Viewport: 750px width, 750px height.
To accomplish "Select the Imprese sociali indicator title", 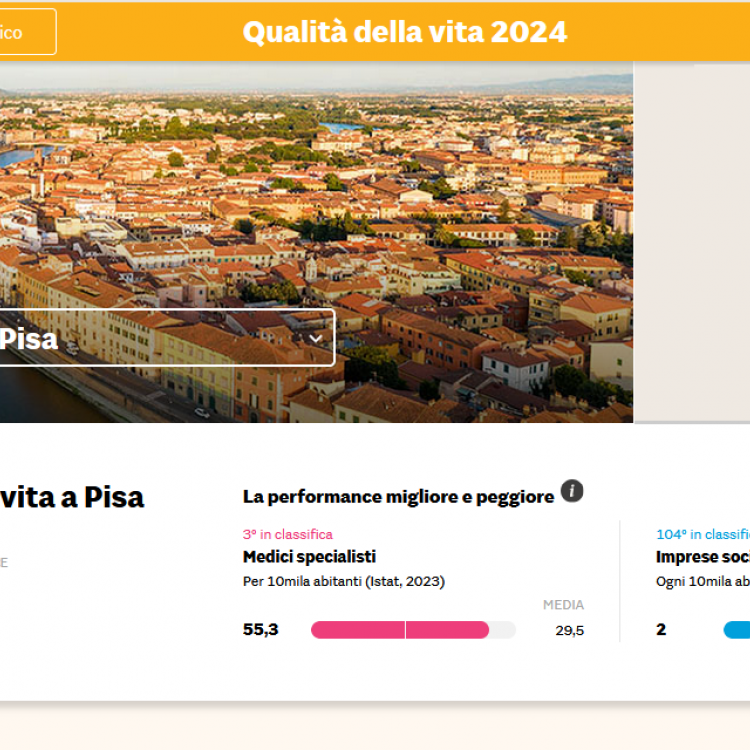I will pos(702,557).
